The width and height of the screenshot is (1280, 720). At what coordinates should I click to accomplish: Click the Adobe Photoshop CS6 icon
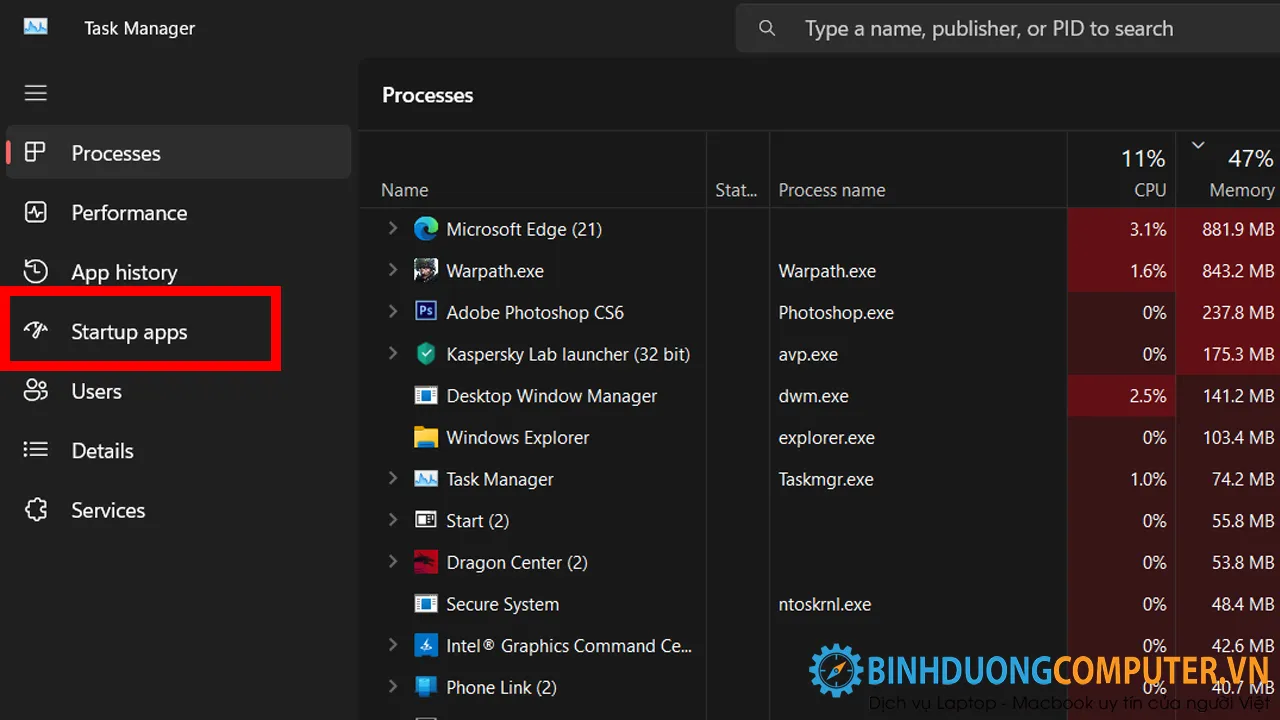pyautogui.click(x=426, y=312)
